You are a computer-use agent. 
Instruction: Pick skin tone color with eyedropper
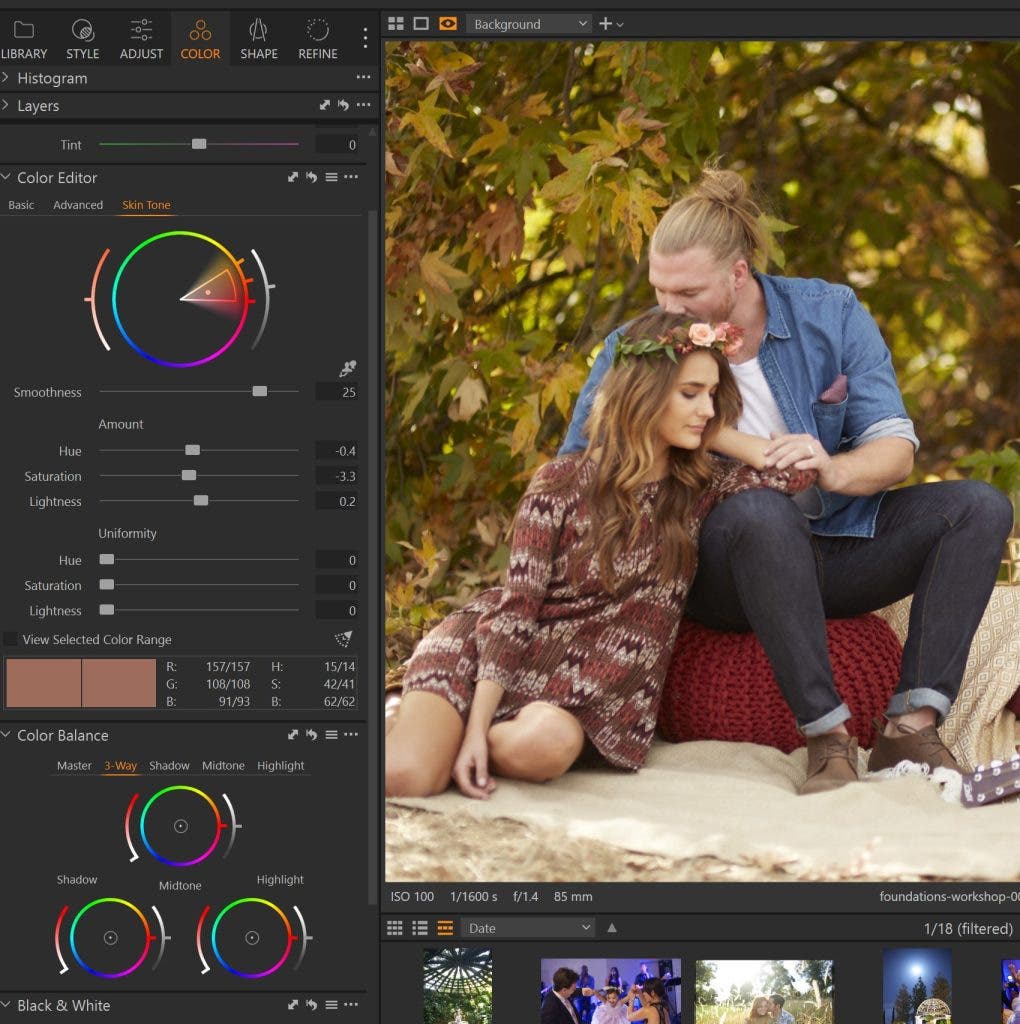(347, 369)
